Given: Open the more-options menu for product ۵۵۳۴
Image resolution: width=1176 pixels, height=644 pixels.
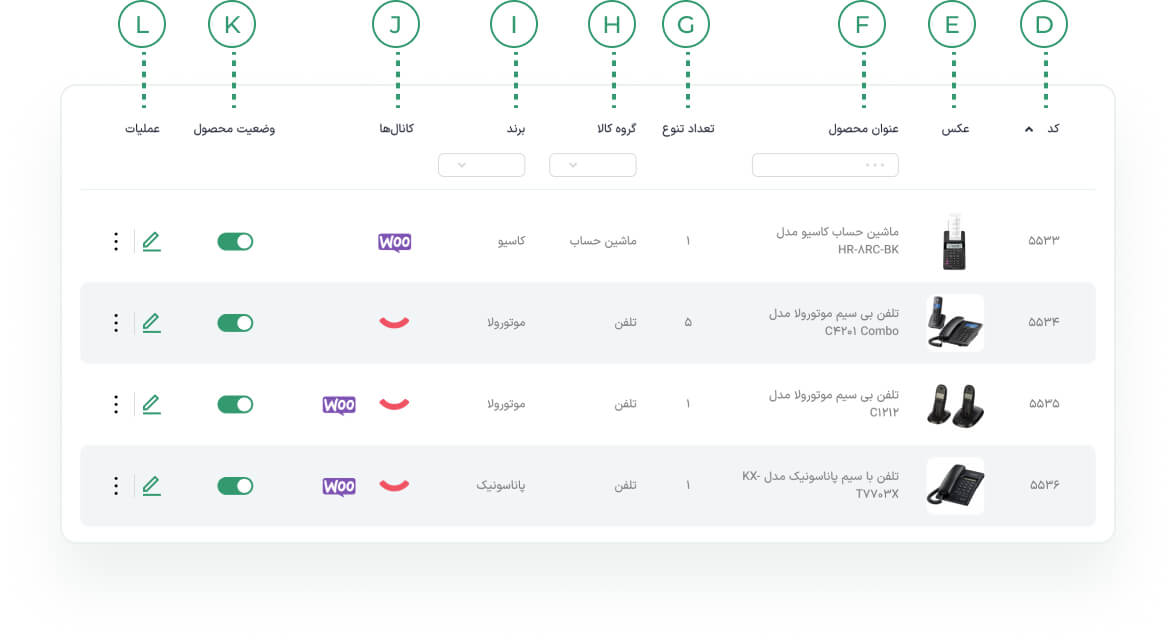Looking at the screenshot, I should tap(116, 323).
